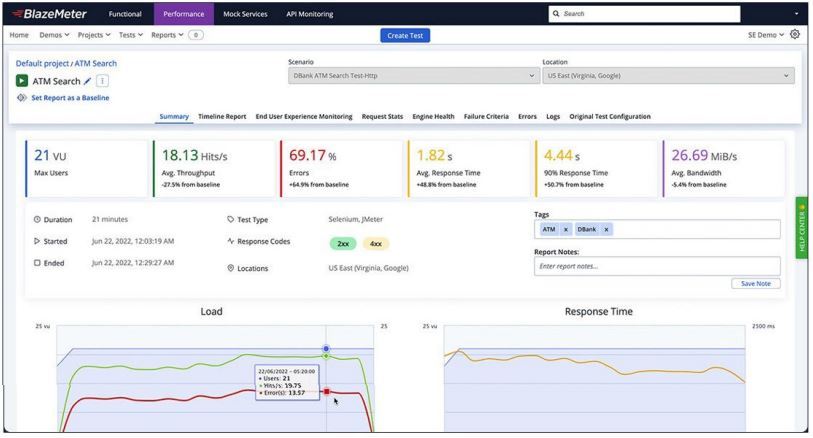Screen dimensions: 813x438
Task: Click the reports counter badge showing 0
Action: (196, 35)
